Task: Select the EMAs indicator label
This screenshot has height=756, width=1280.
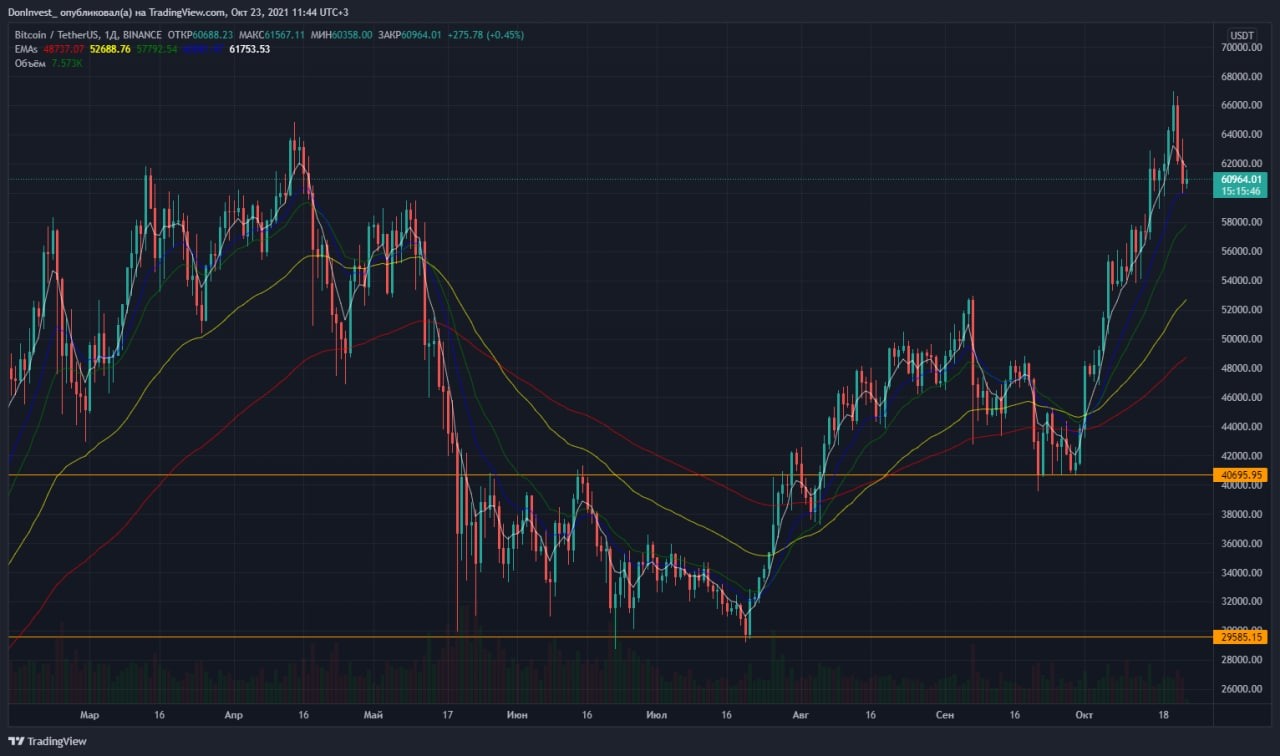Action: point(27,49)
